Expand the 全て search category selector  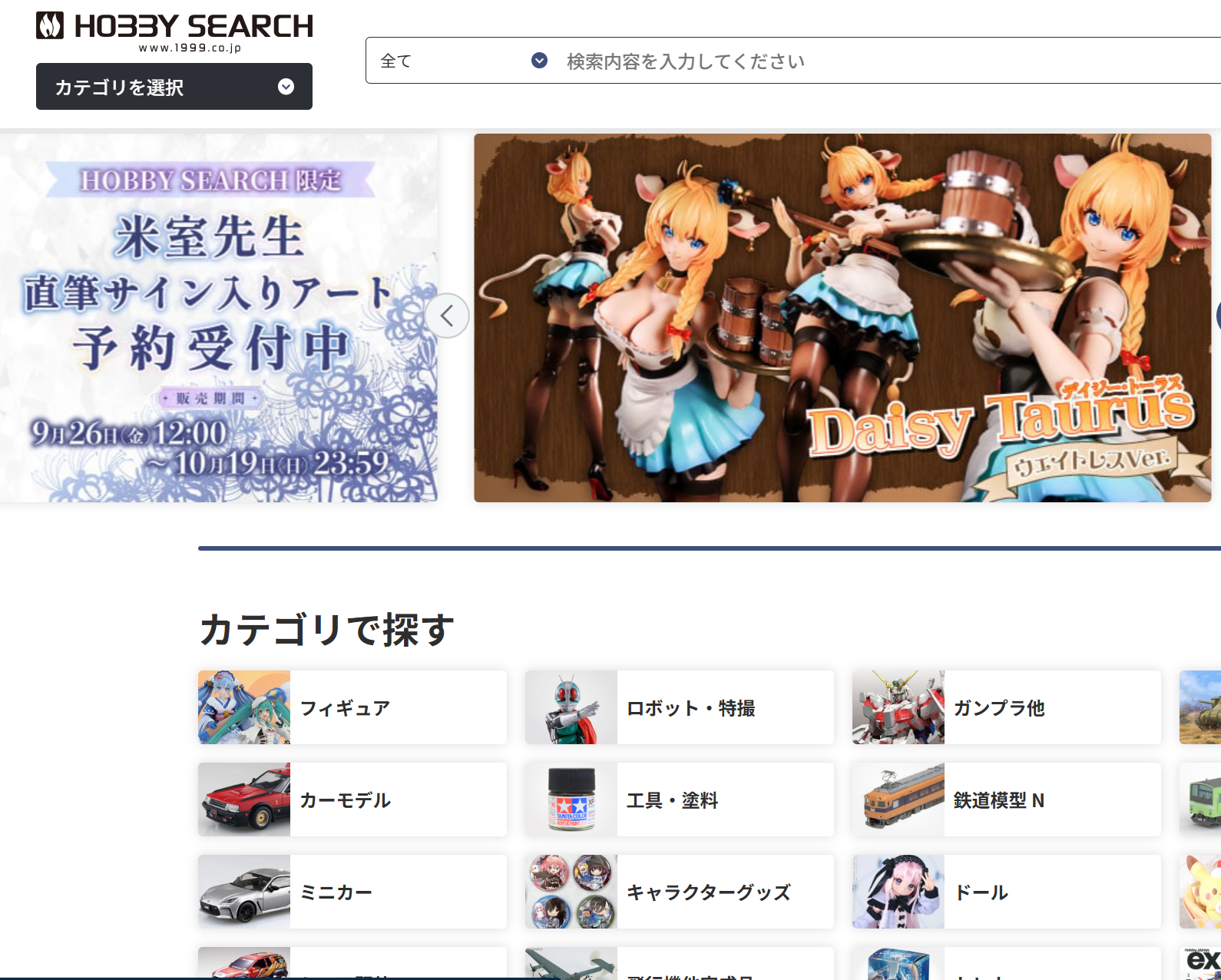click(463, 61)
